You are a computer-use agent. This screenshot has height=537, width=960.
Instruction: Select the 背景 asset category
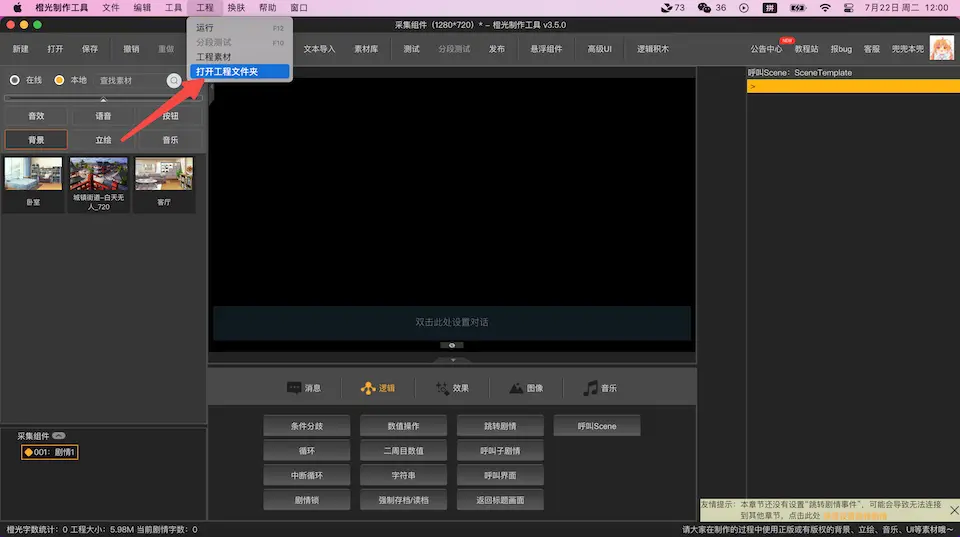[36, 140]
